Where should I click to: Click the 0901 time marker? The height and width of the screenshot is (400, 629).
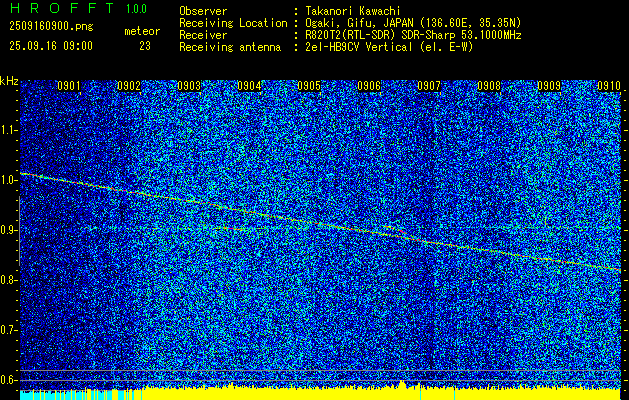coord(69,86)
